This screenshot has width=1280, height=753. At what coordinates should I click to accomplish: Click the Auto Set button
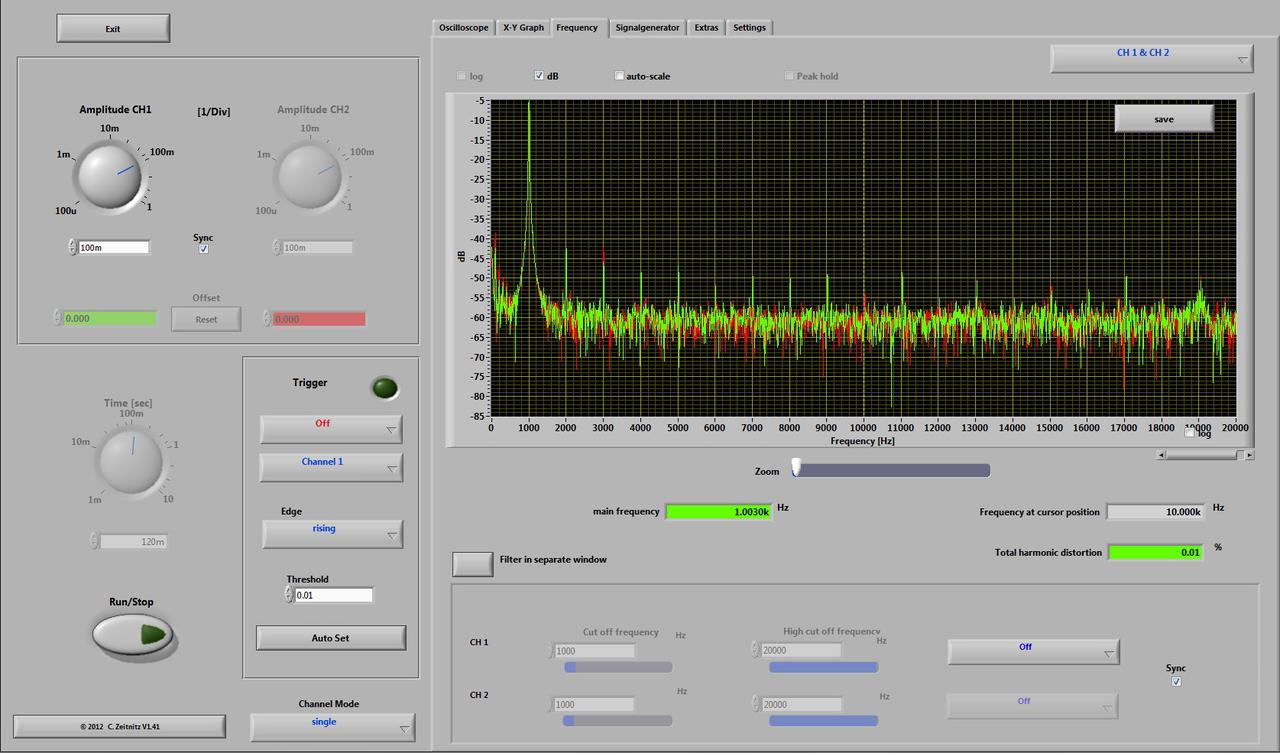pyautogui.click(x=331, y=638)
